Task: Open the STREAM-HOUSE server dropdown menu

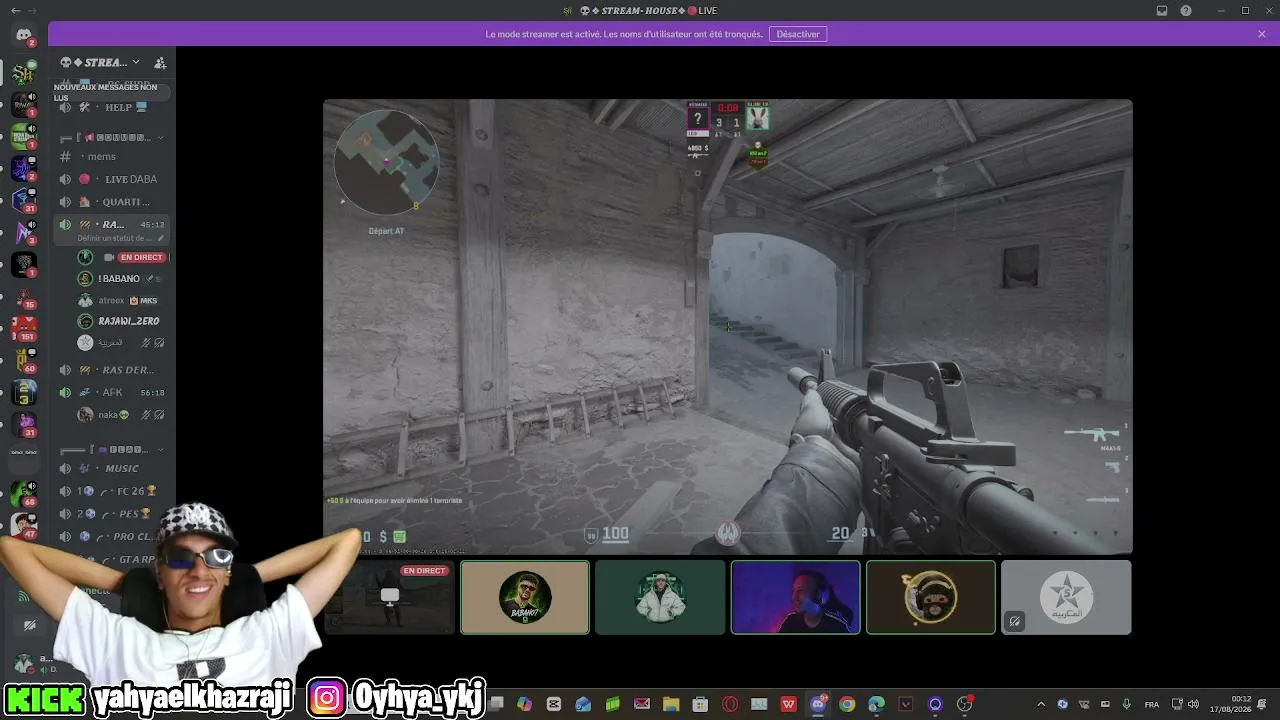Action: point(100,62)
